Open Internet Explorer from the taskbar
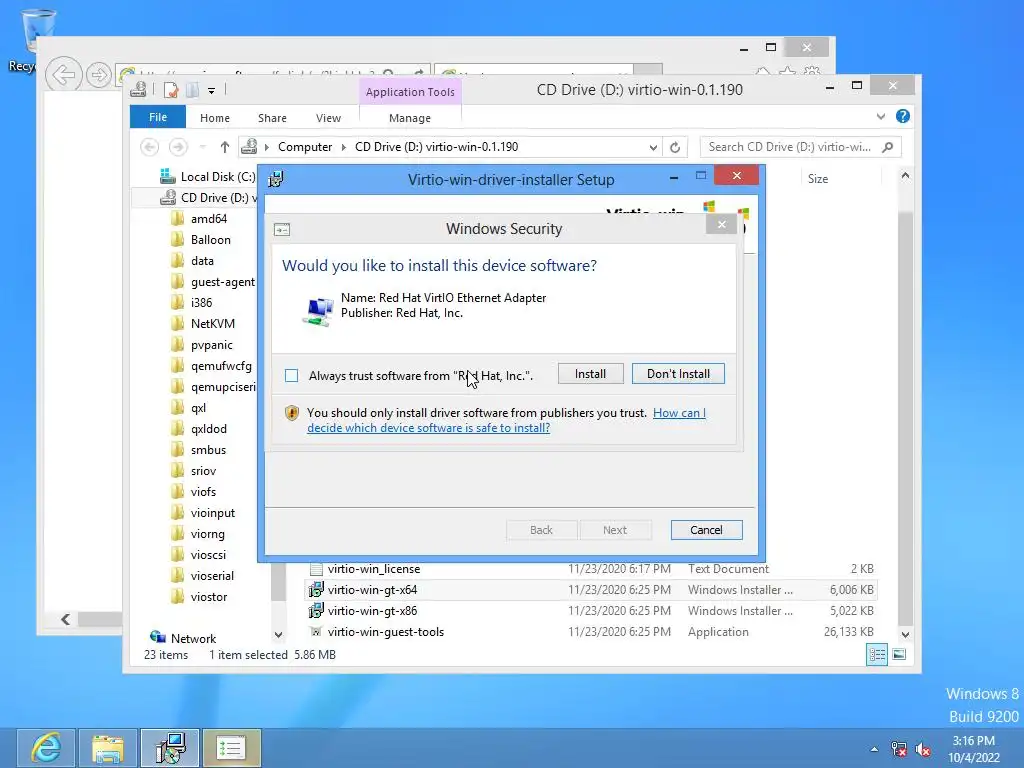The width and height of the screenshot is (1024, 768). [x=46, y=748]
